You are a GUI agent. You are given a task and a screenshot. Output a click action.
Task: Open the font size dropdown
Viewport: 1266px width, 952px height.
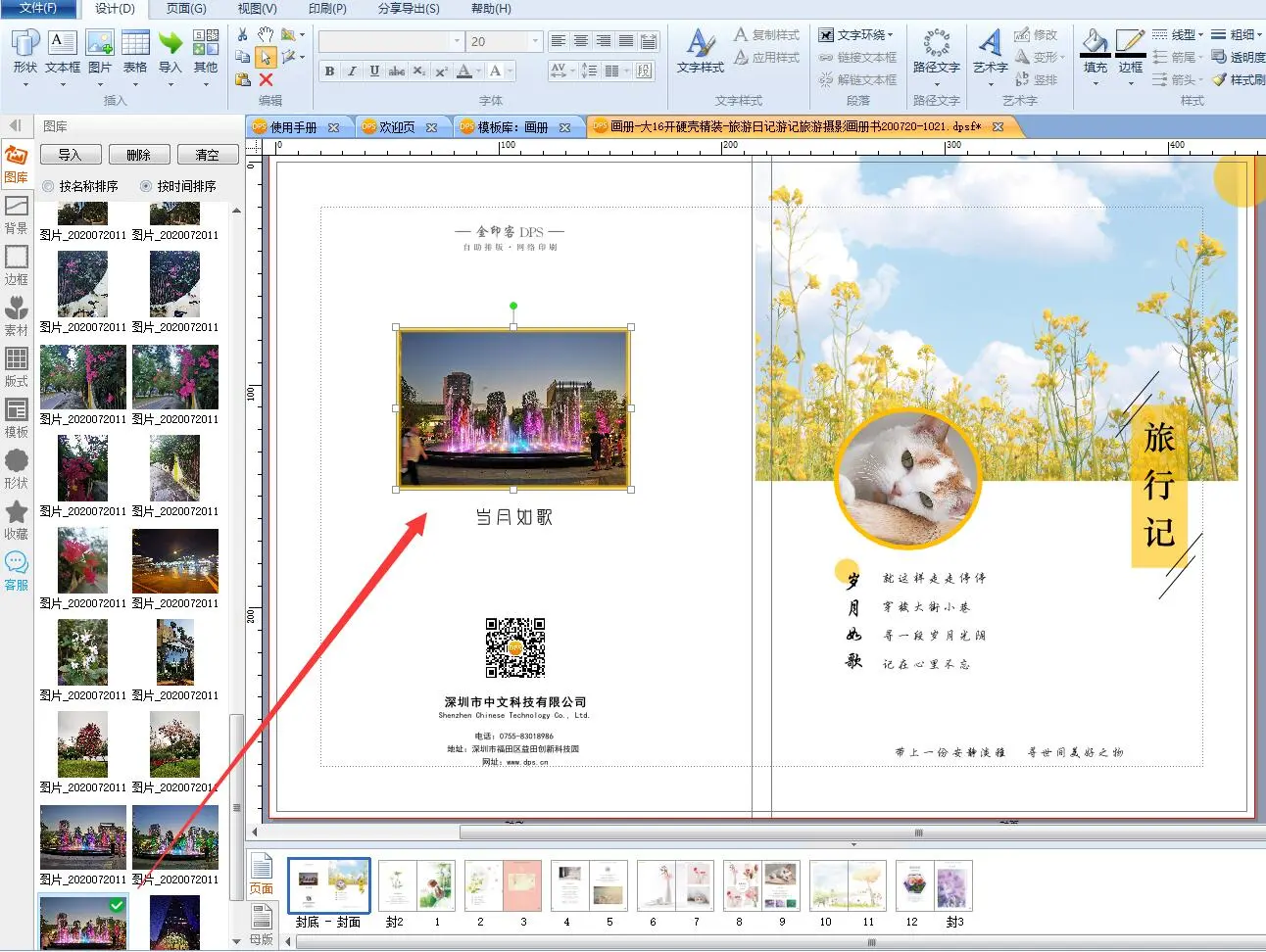[x=535, y=41]
